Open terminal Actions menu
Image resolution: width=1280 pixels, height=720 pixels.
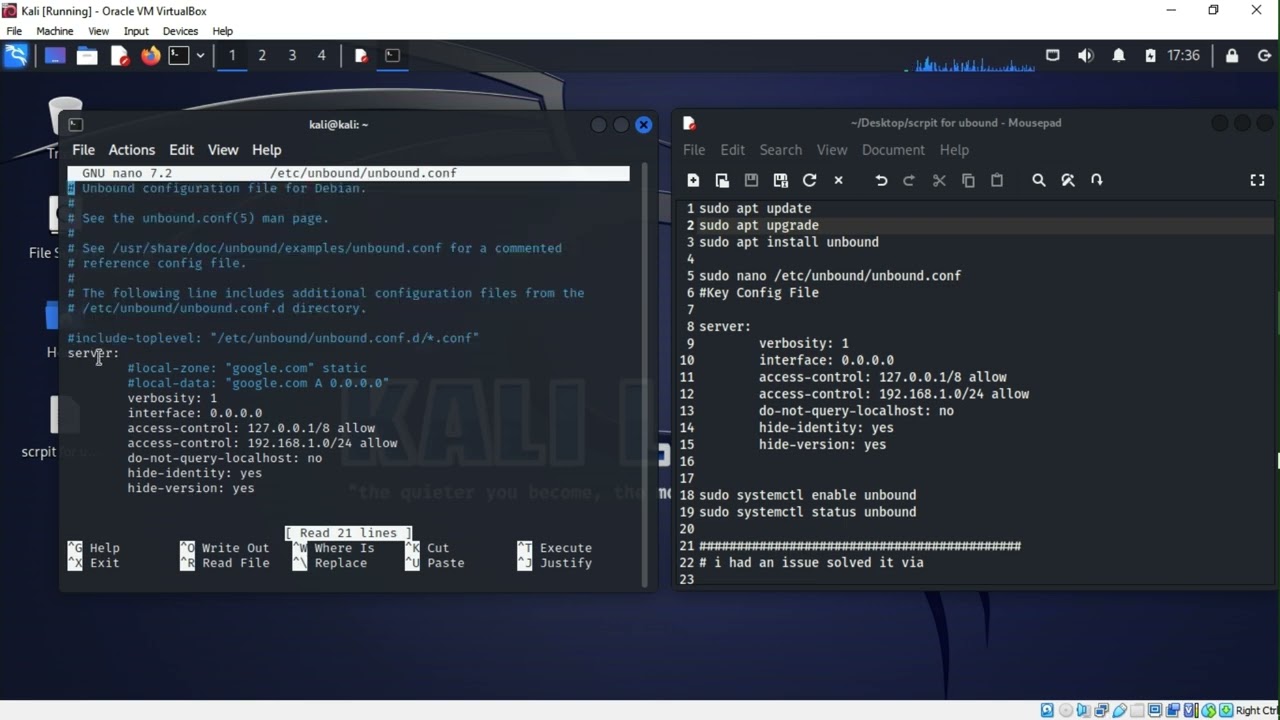tap(132, 150)
